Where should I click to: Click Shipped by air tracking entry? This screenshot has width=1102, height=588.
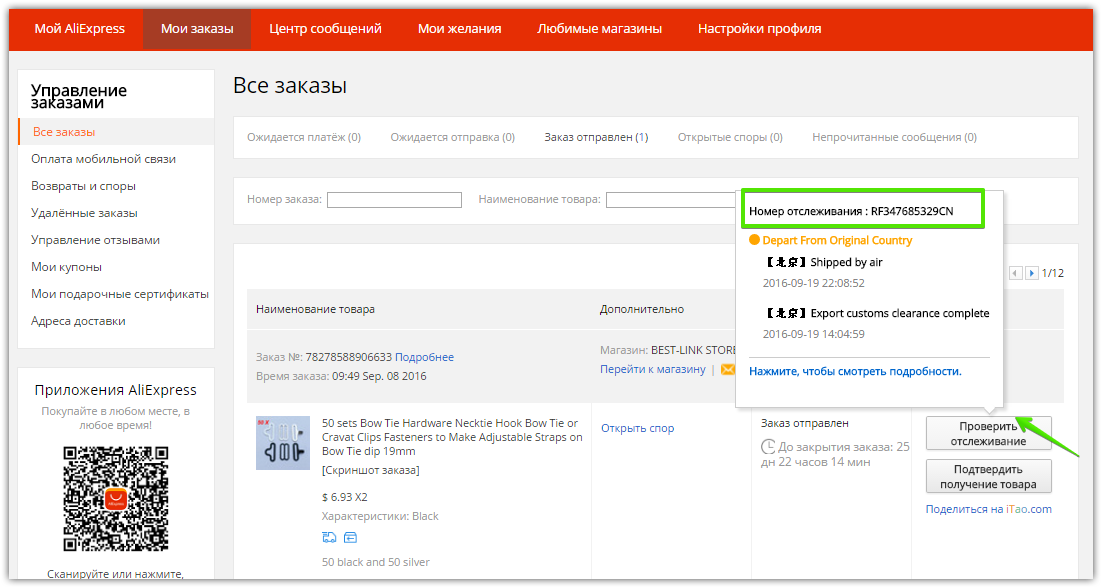tap(823, 262)
